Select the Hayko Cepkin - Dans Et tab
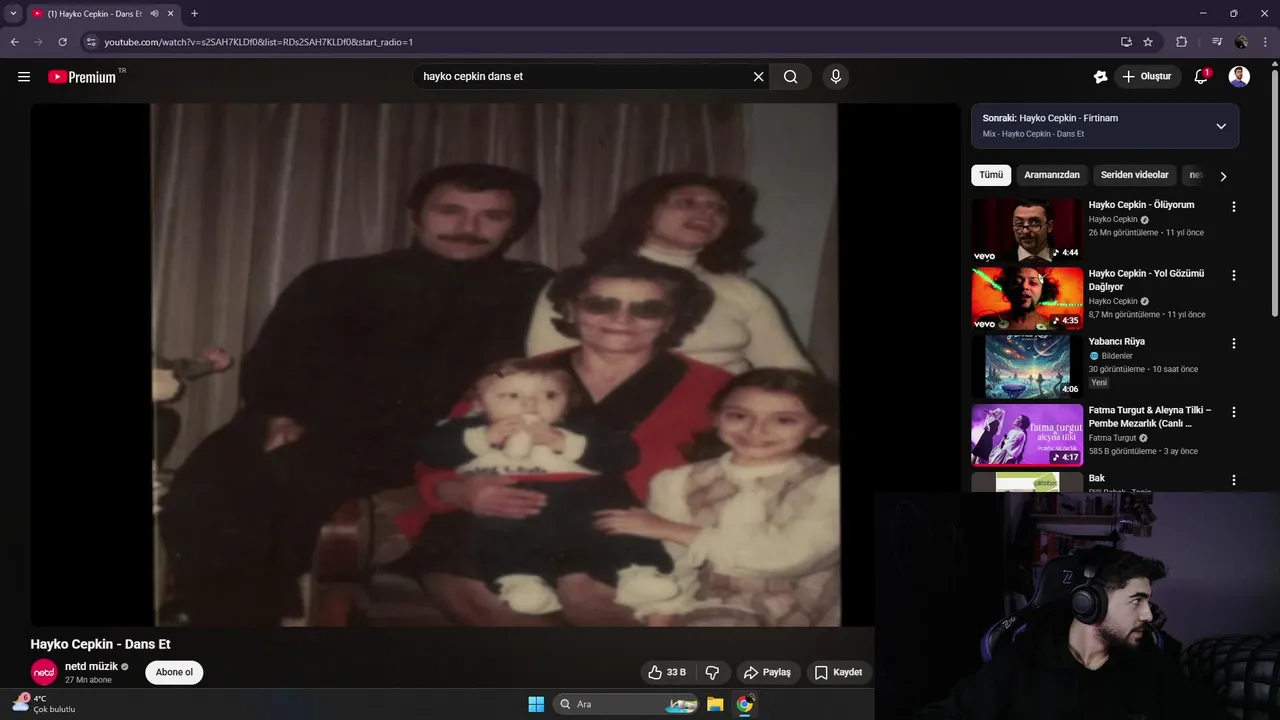 coord(95,14)
